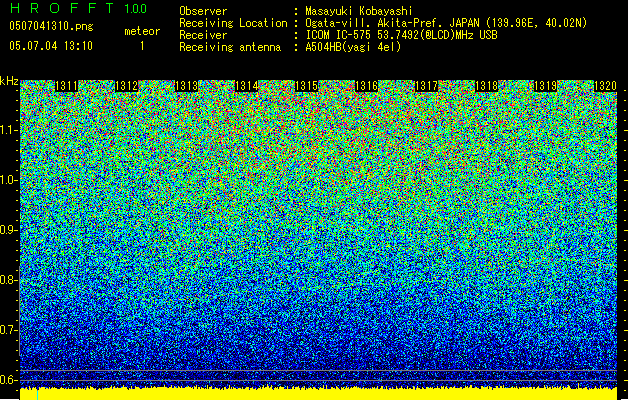
Task: Click the Ogata-vill. Akita-Pref. JAPAN location text
Action: click(x=446, y=23)
